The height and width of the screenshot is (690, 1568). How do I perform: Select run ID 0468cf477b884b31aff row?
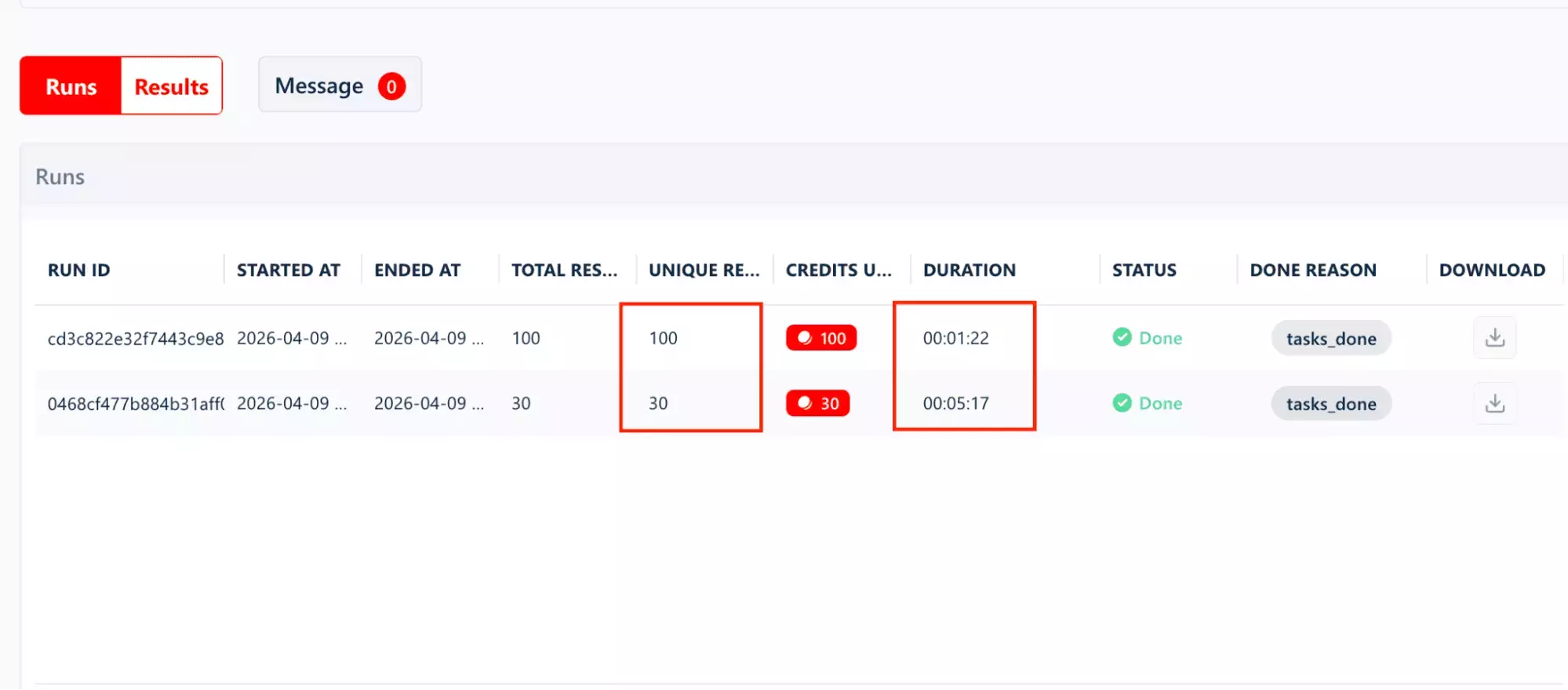click(x=799, y=403)
